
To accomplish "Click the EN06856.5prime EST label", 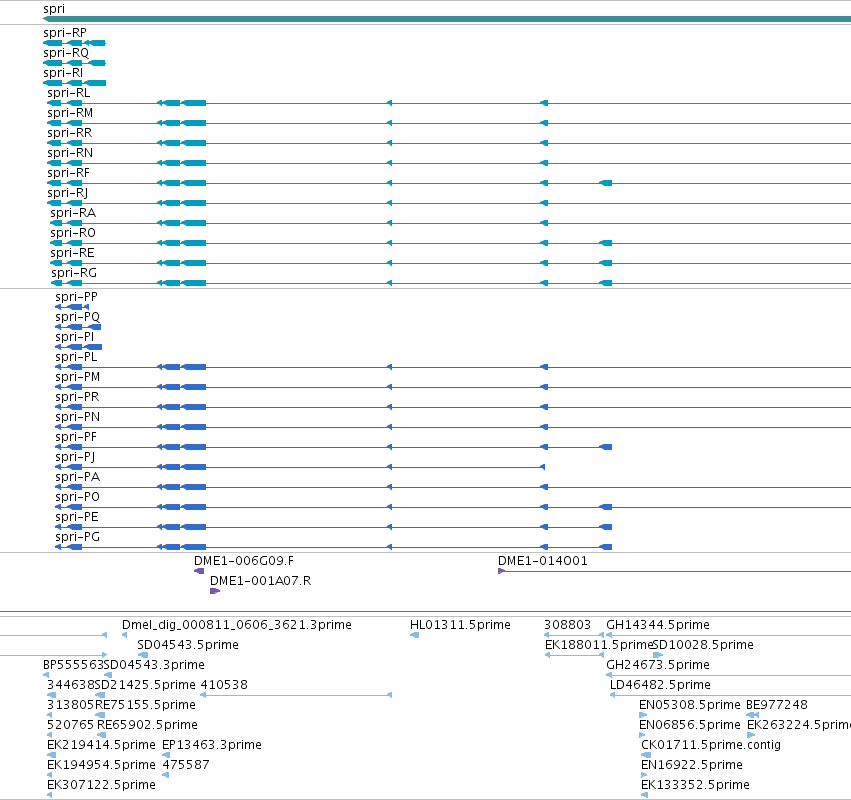I will click(x=690, y=726).
